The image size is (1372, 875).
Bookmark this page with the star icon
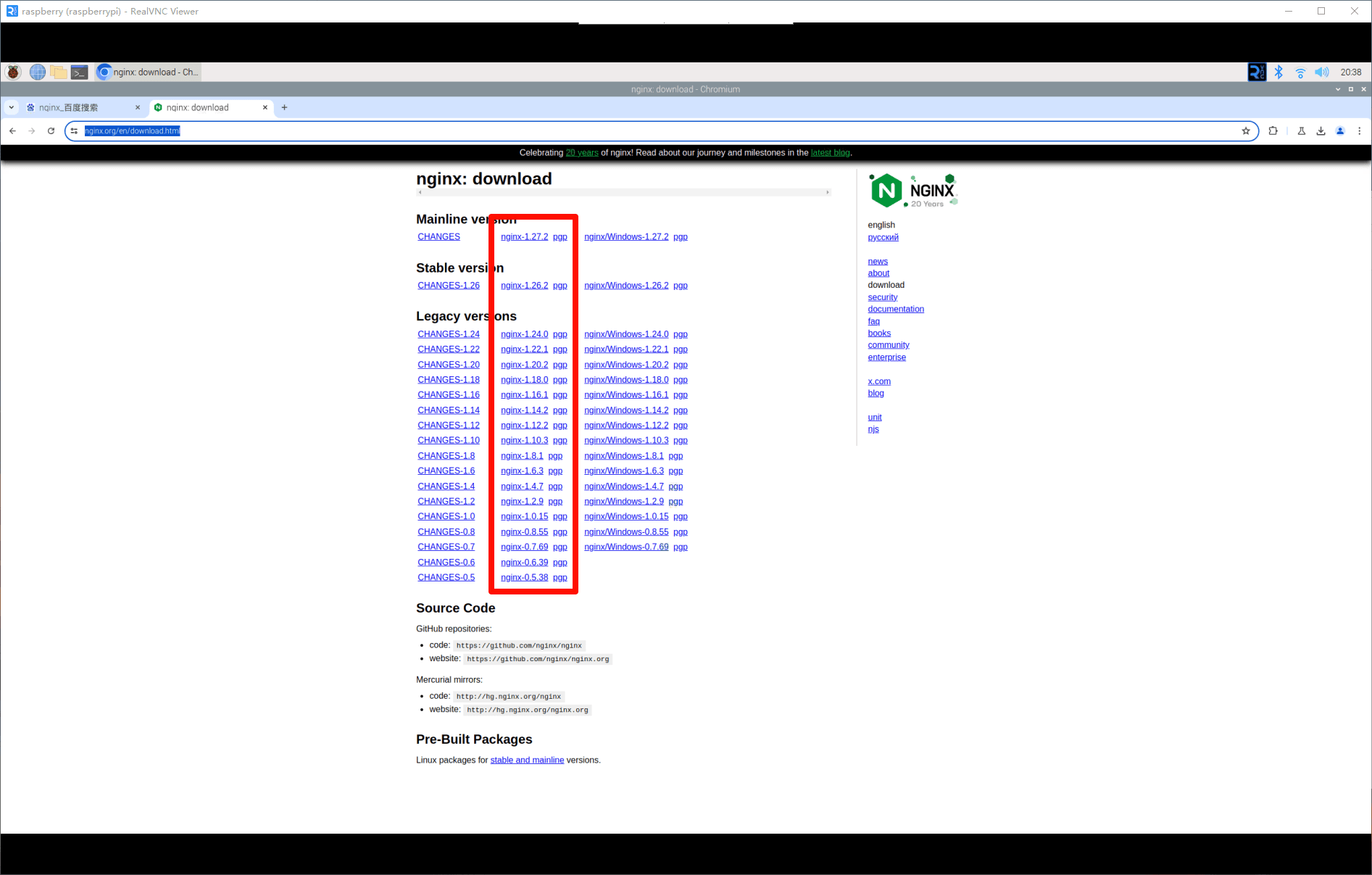(x=1246, y=131)
